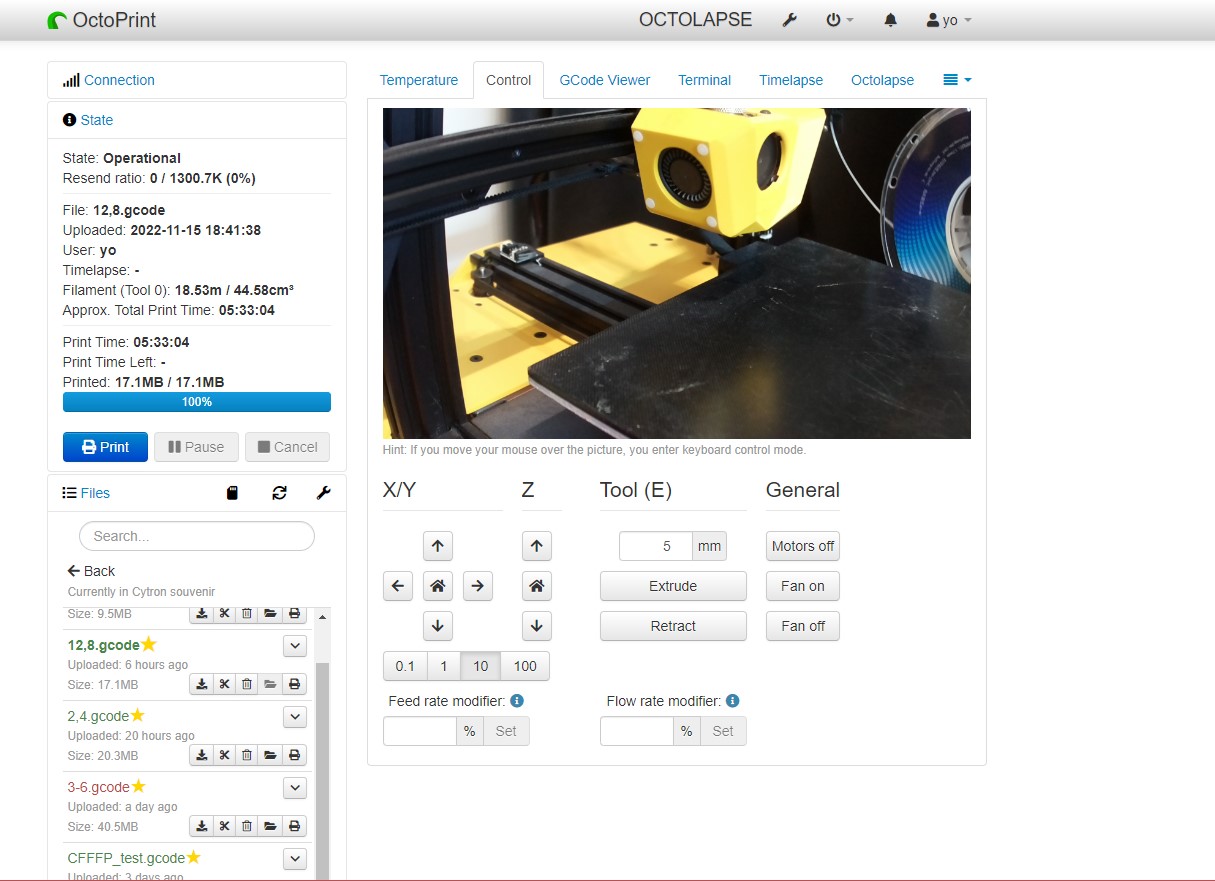The image size is (1215, 881).
Task: Turn the fan off
Action: point(802,626)
